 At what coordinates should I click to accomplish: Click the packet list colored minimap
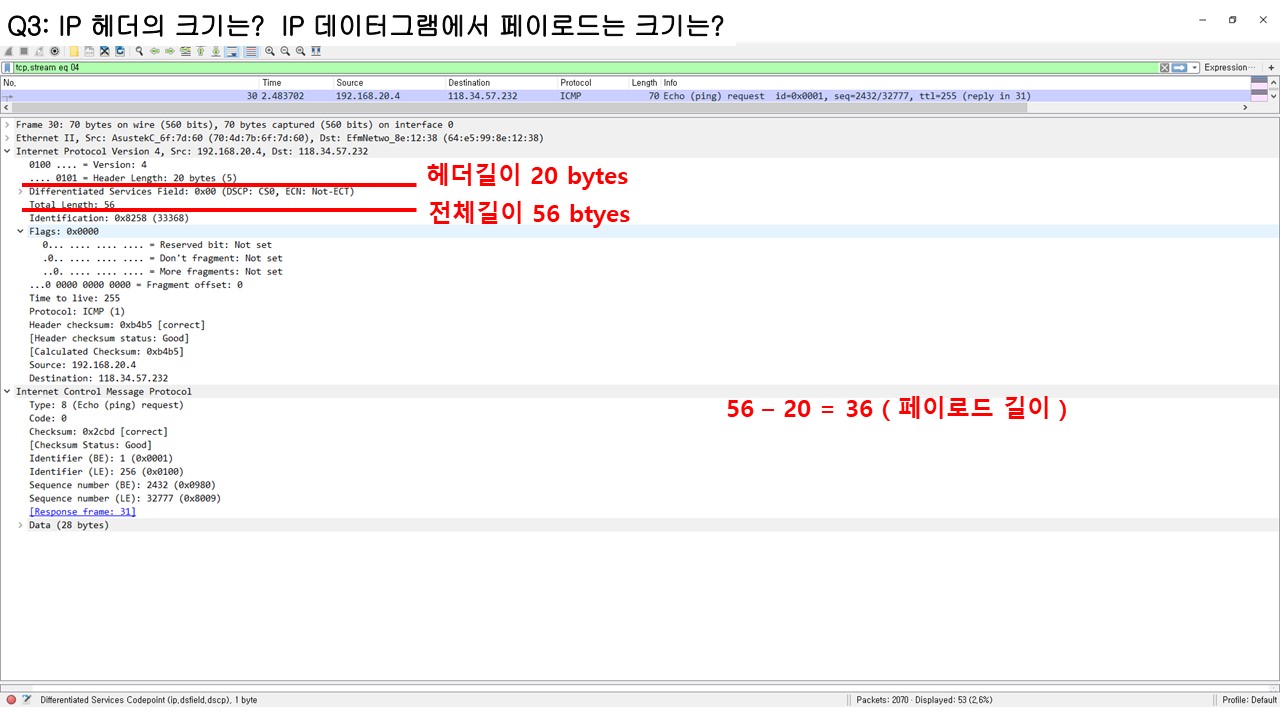[1259, 90]
